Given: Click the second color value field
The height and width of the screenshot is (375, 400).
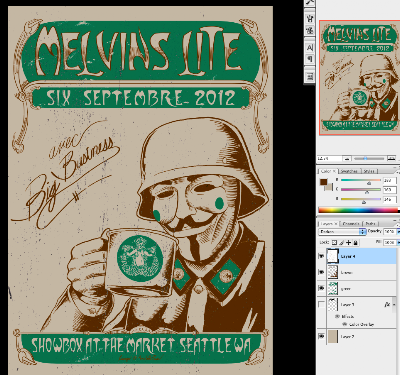Looking at the screenshot, I should click(390, 190).
